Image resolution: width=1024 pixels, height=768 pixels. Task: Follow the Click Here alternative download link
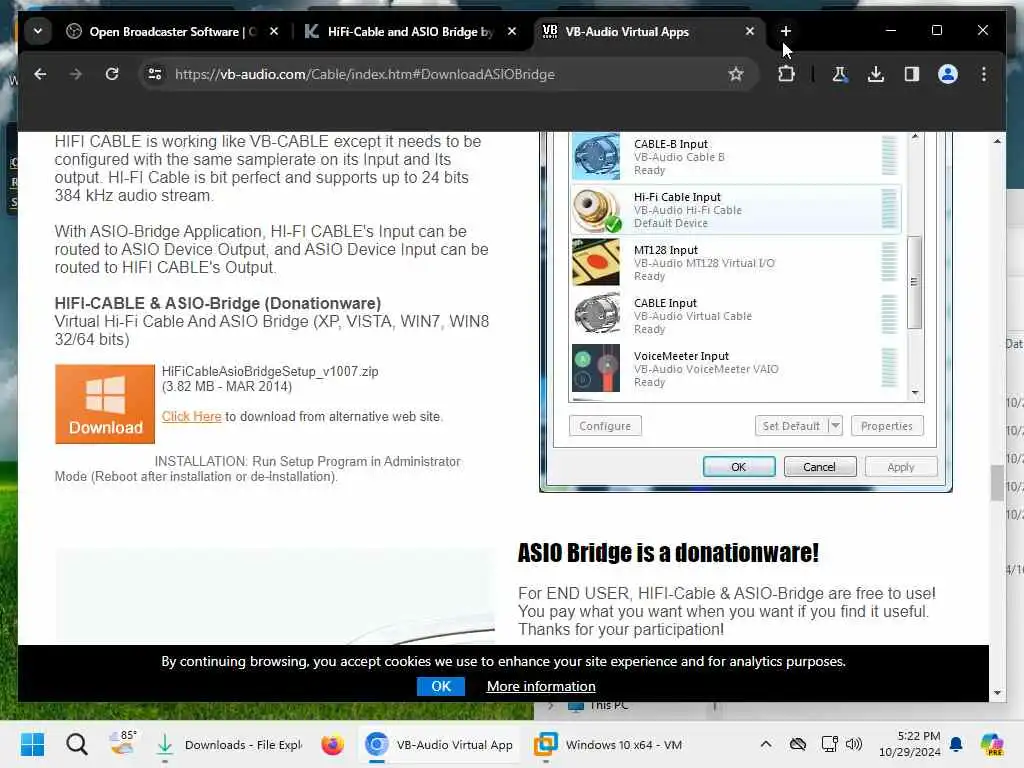coord(191,417)
